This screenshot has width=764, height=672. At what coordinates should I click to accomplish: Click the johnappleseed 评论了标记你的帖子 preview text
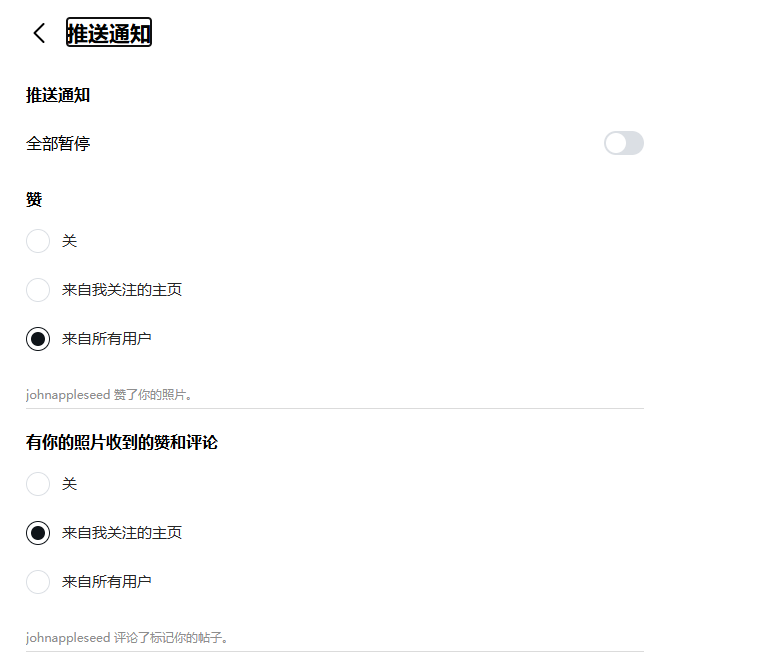point(127,637)
